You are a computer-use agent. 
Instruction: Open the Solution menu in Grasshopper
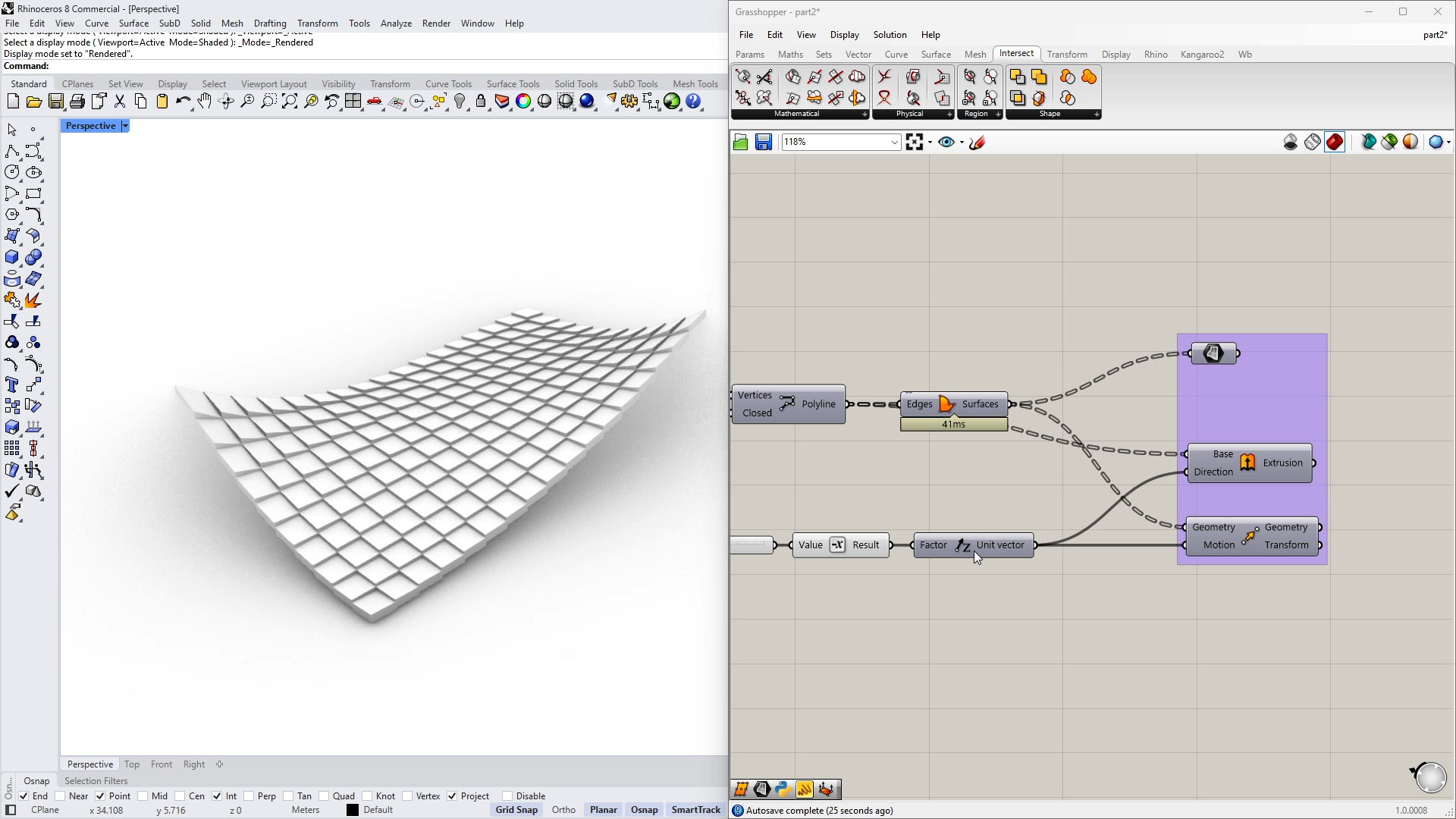[889, 35]
